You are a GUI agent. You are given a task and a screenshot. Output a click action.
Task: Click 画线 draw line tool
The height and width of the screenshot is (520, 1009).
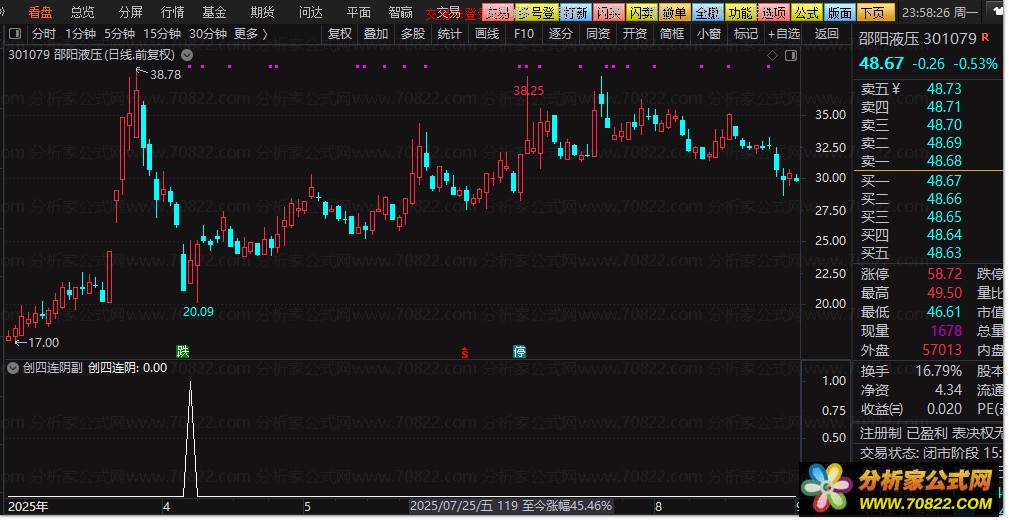tap(486, 33)
